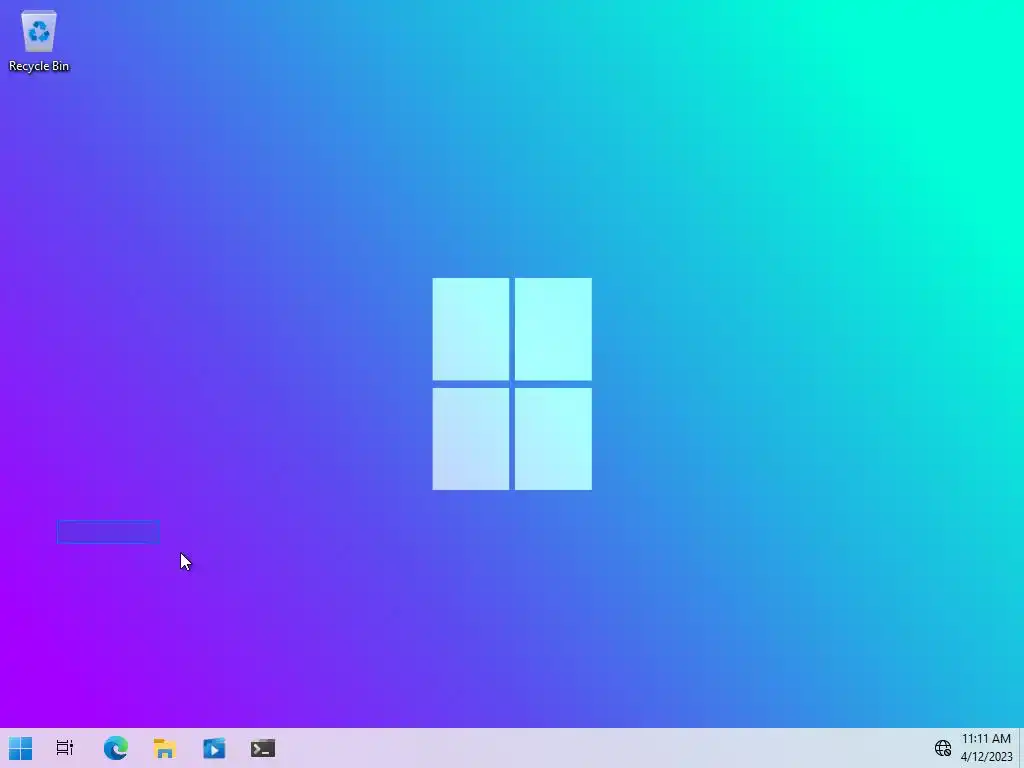The height and width of the screenshot is (768, 1024).
Task: Open the Windows Start menu
Action: (x=20, y=748)
